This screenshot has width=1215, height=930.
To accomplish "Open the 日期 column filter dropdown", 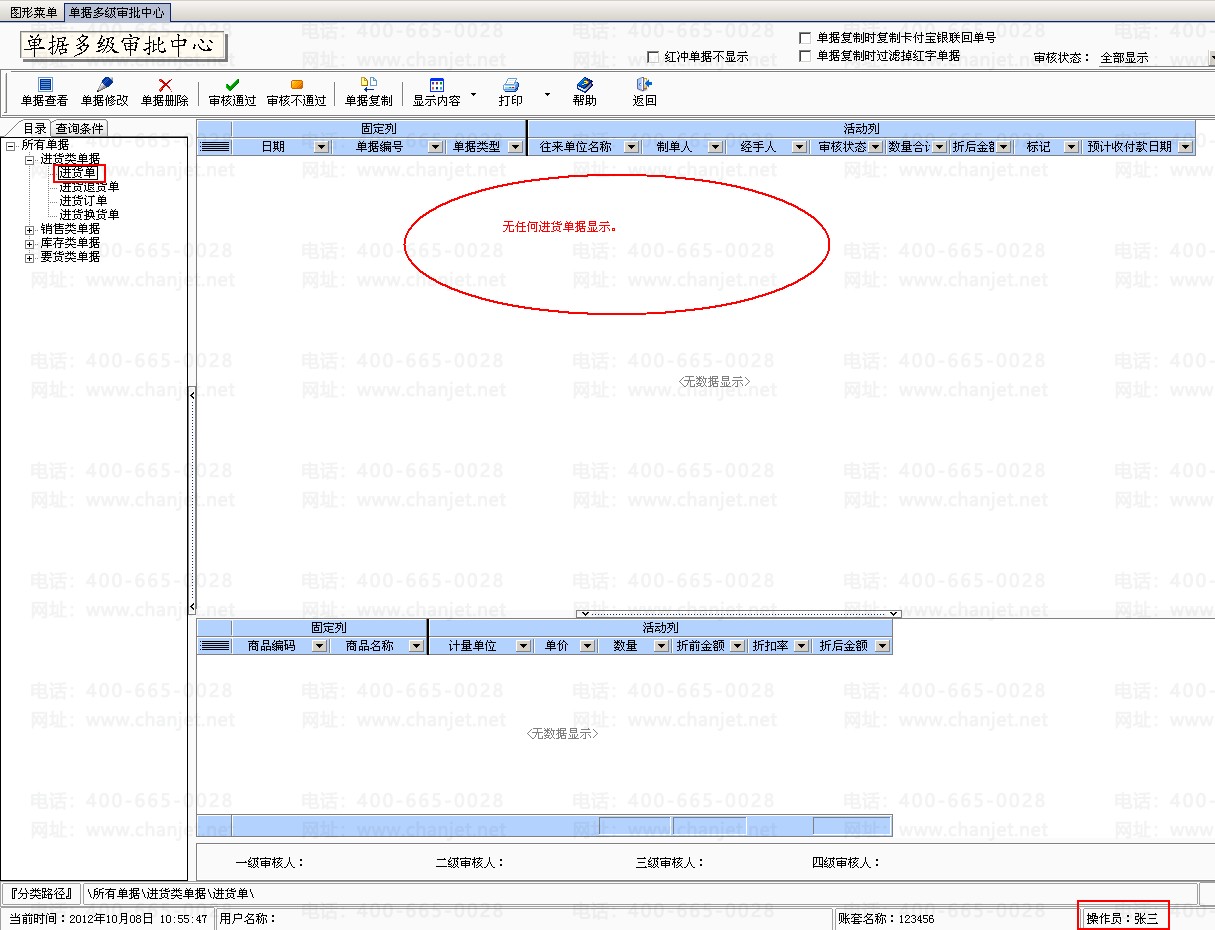I will point(320,147).
